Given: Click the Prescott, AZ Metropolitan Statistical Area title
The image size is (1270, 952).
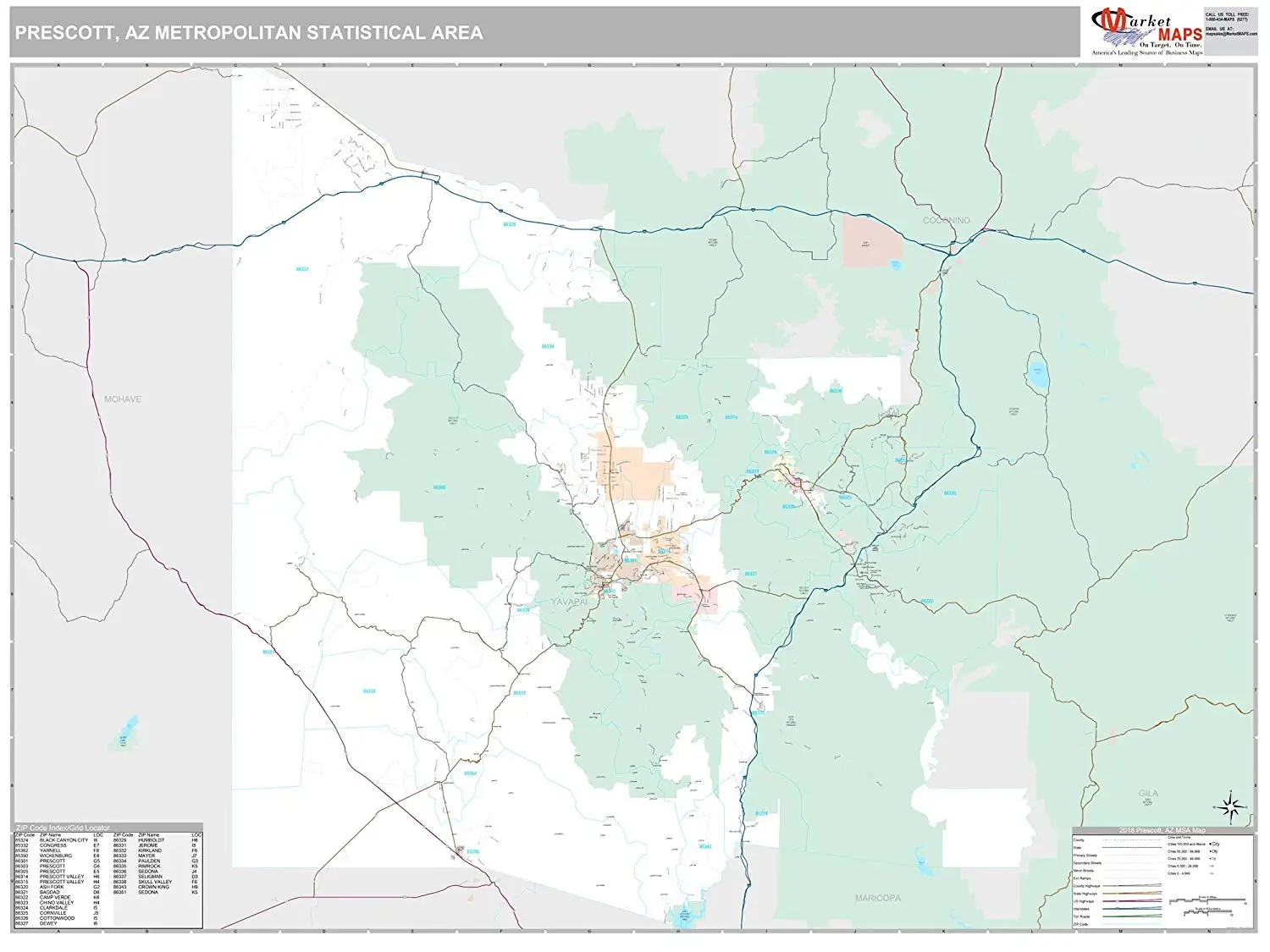Looking at the screenshot, I should pos(249,33).
